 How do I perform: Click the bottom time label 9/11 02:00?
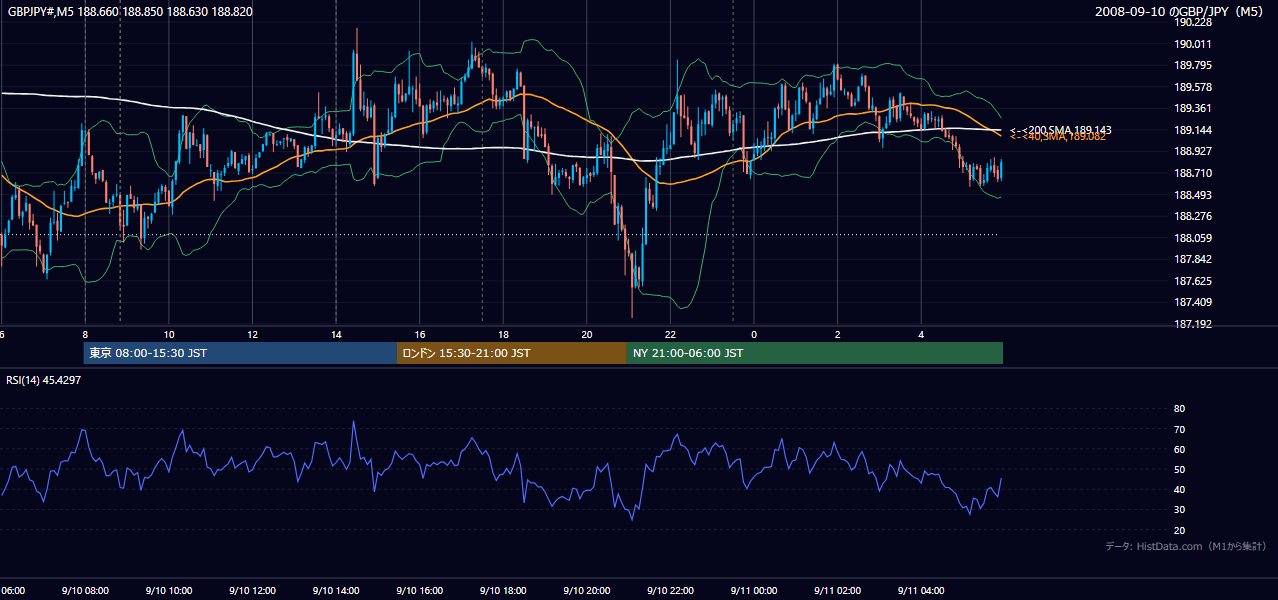837,591
